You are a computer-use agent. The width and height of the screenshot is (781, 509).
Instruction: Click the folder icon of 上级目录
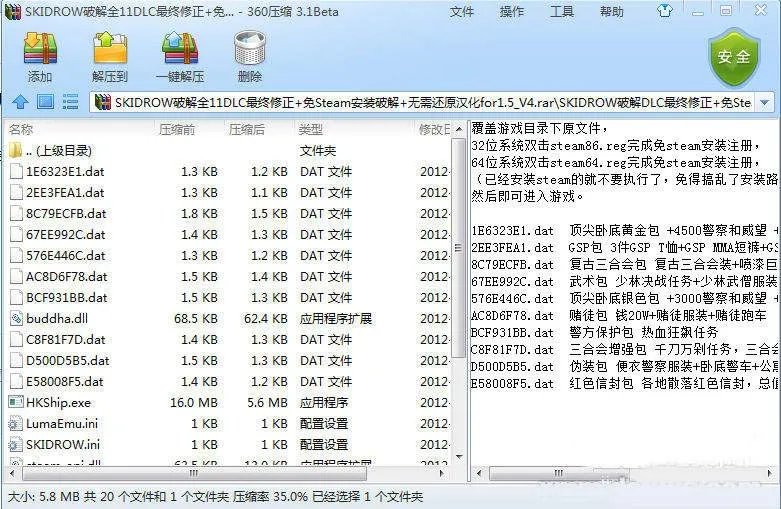[x=16, y=149]
